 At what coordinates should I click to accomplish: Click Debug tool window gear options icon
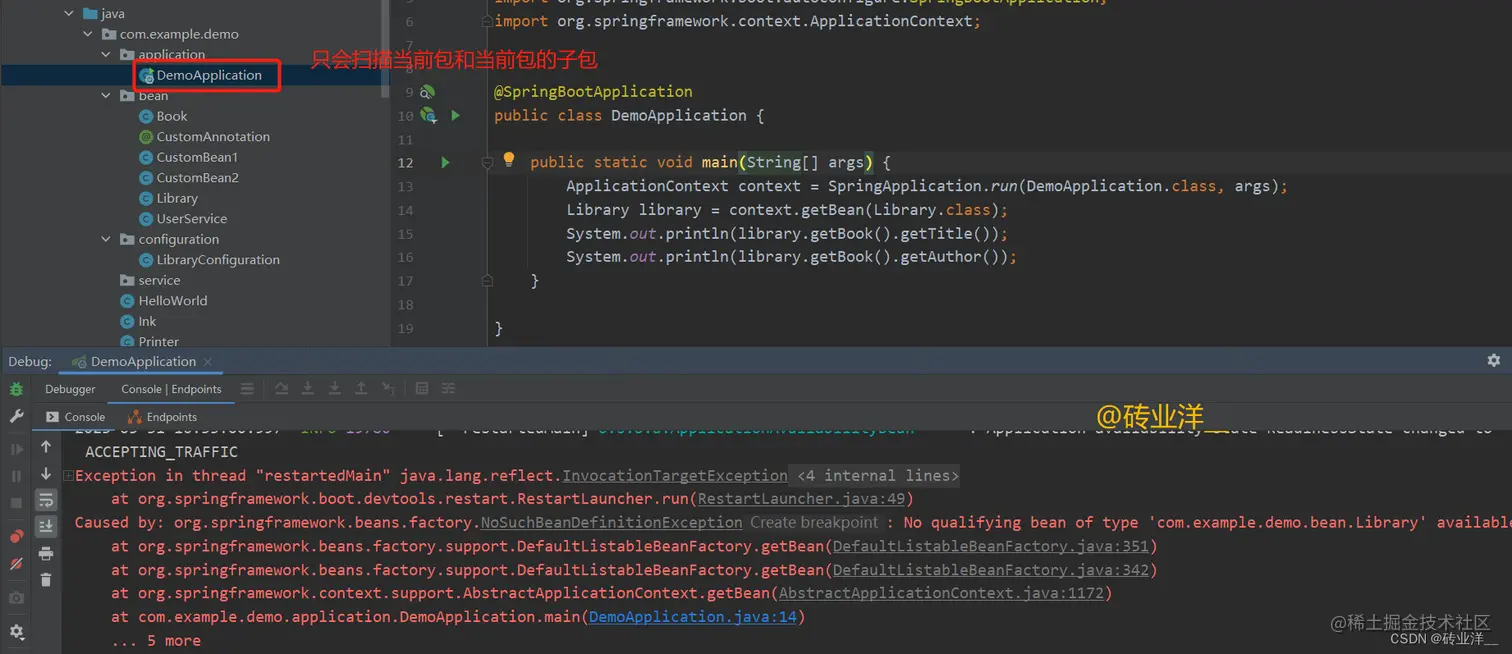[x=1494, y=360]
